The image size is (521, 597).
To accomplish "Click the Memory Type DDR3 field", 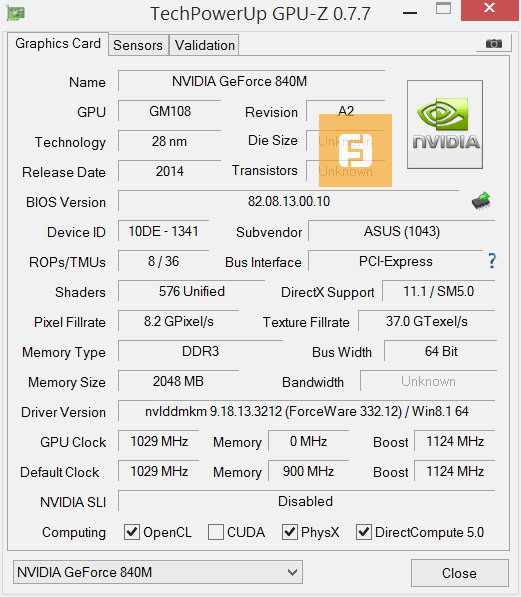I will click(x=201, y=351).
